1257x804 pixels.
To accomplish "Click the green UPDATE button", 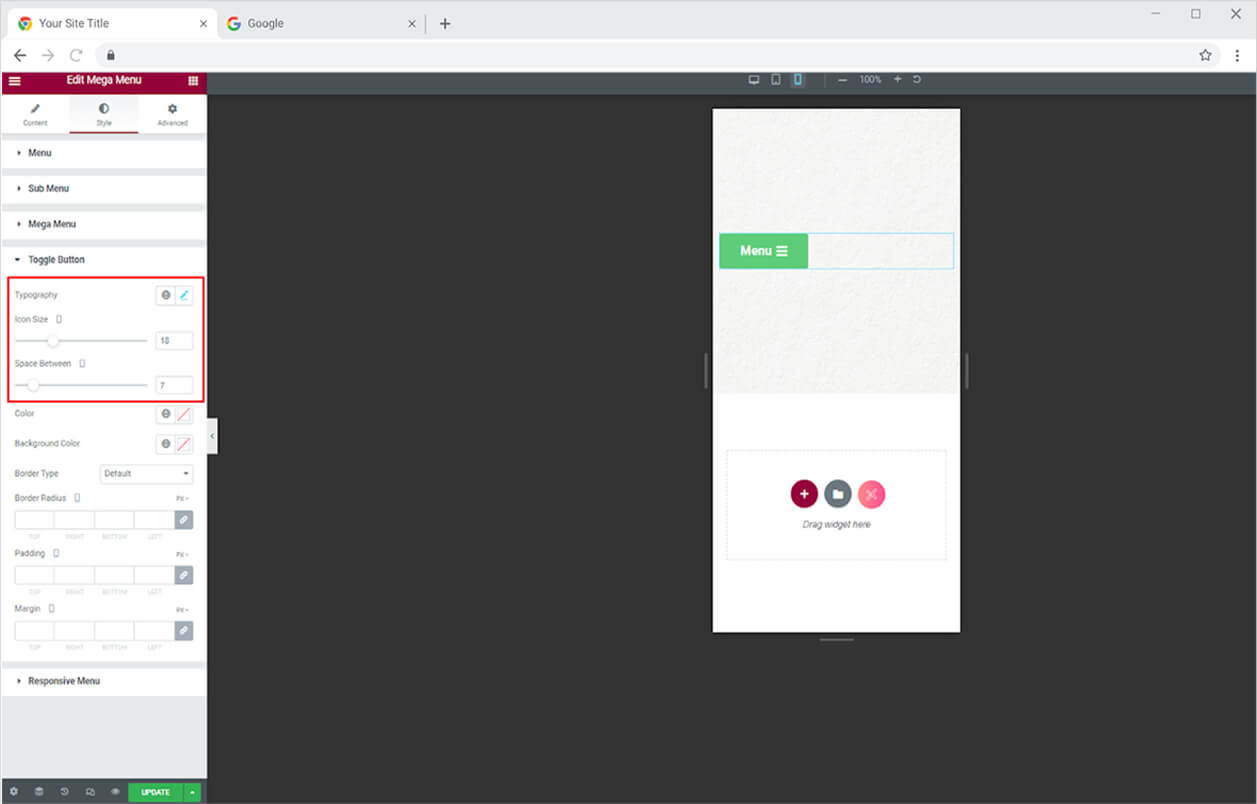I will 155,792.
